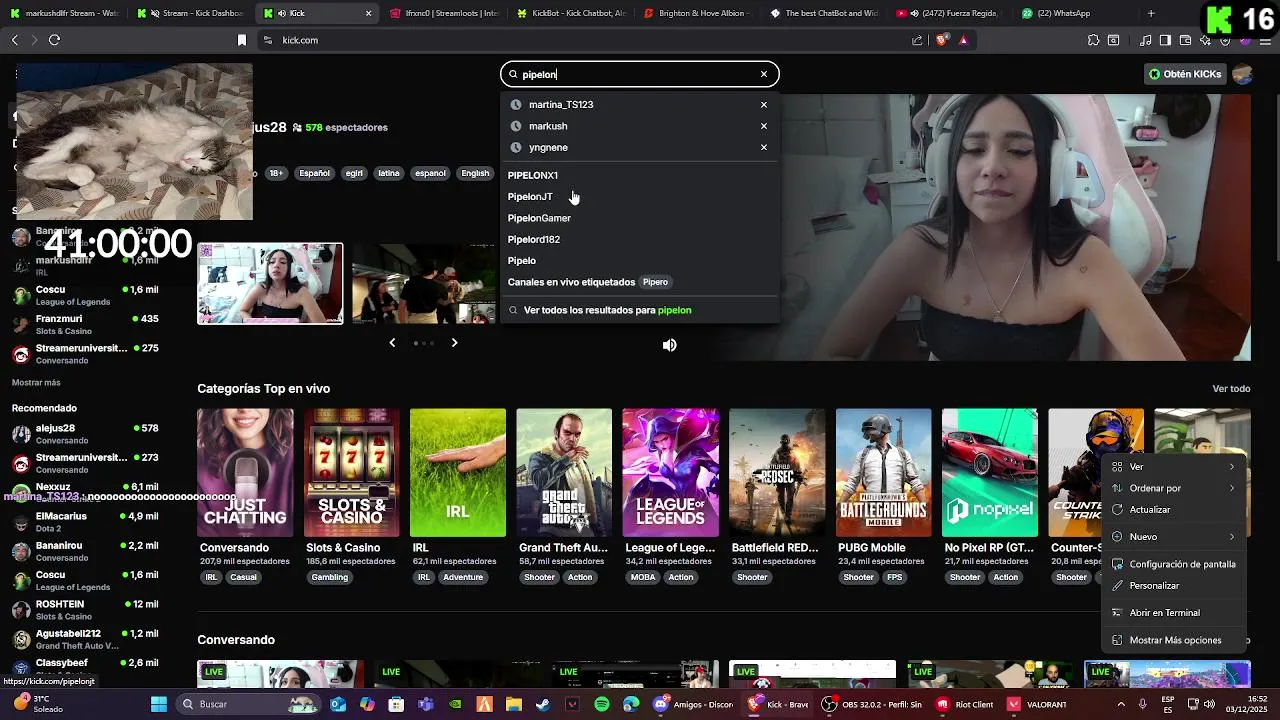Image resolution: width=1280 pixels, height=720 pixels.
Task: Open ROSHTEIN recommended channel
Action: 85,609
